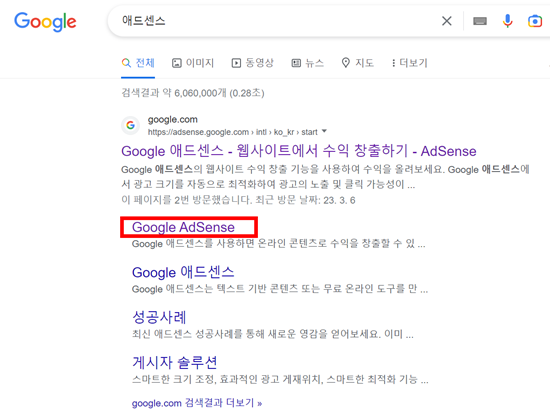Click the adsense.google.com URL breadcrumb
550x419 pixels.
pos(233,132)
